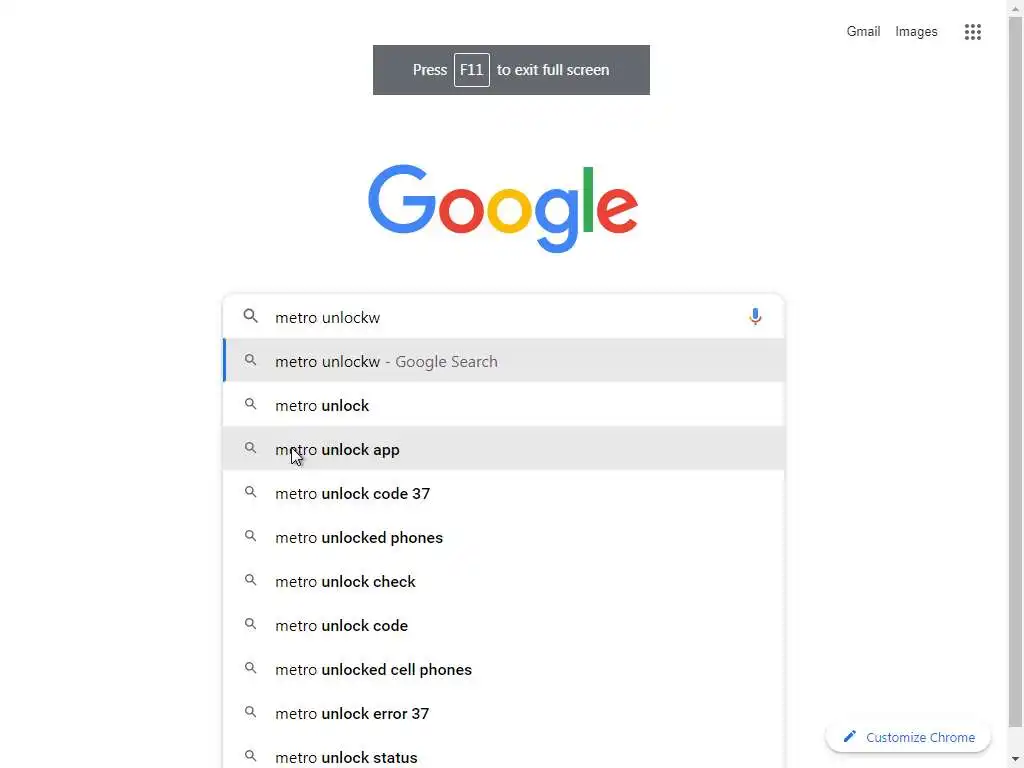Select suggestion 'metro unlock'
The height and width of the screenshot is (768, 1024).
(322, 405)
